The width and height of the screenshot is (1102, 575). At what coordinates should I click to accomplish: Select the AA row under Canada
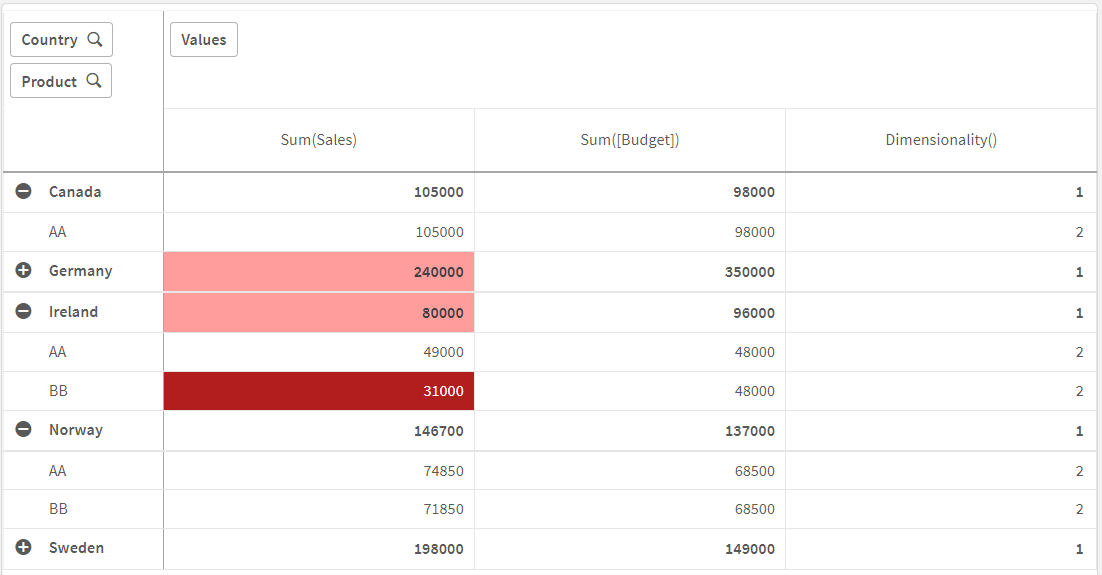58,231
